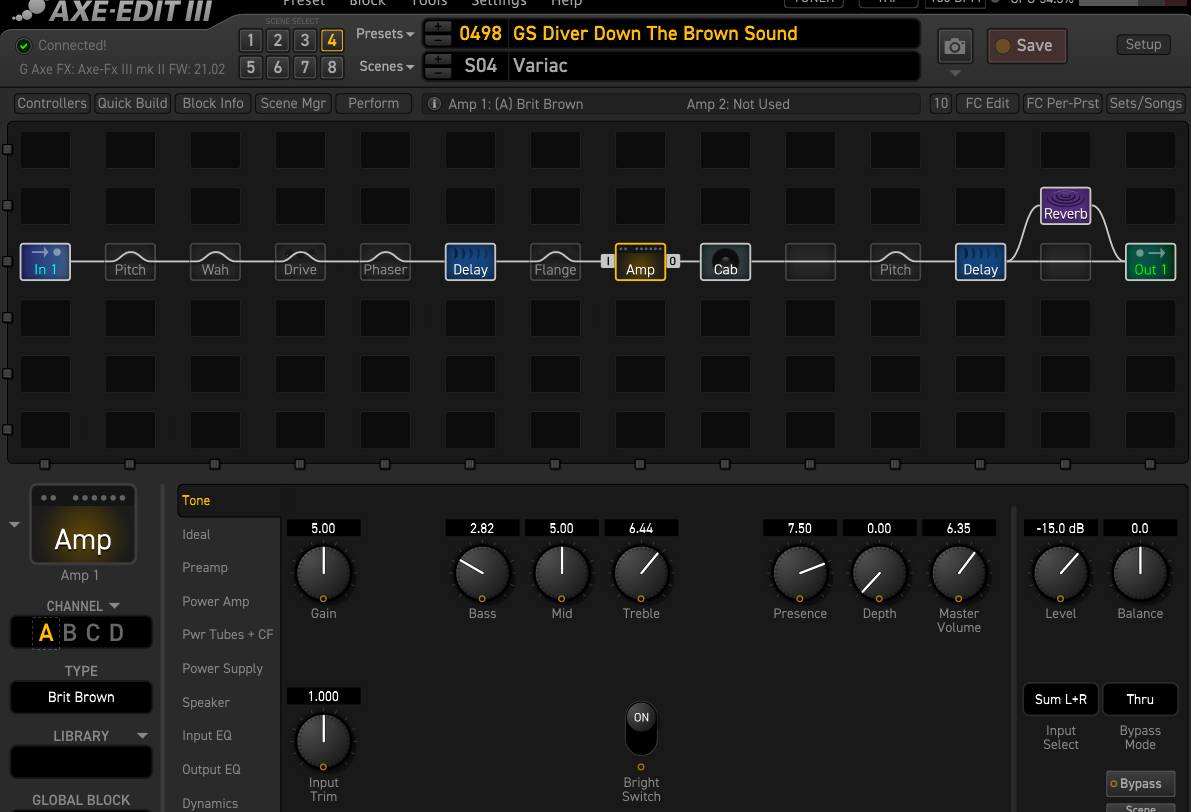This screenshot has height=812, width=1191.
Task: Click the Master Volume knob
Action: [959, 573]
